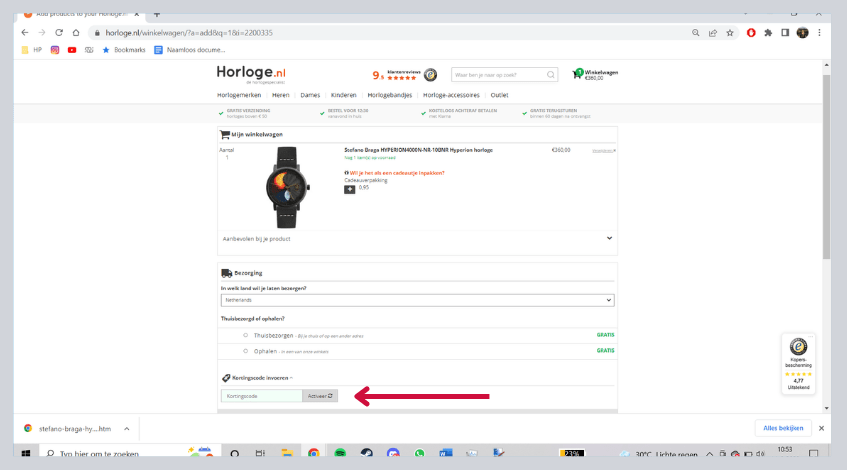
Task: Click the Horloge.nl logo
Action: click(251, 75)
